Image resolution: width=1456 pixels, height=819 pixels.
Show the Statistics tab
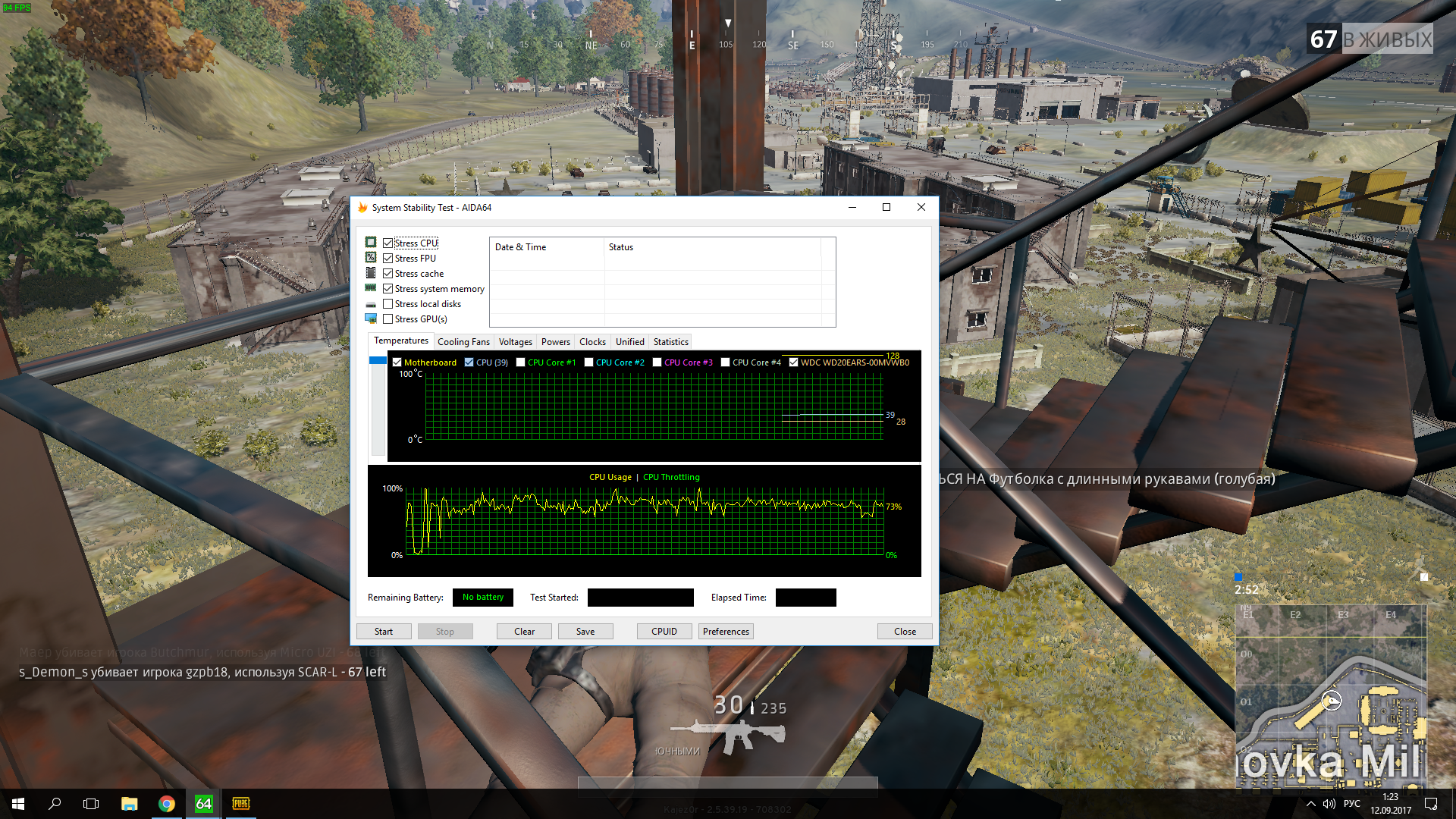pyautogui.click(x=671, y=342)
